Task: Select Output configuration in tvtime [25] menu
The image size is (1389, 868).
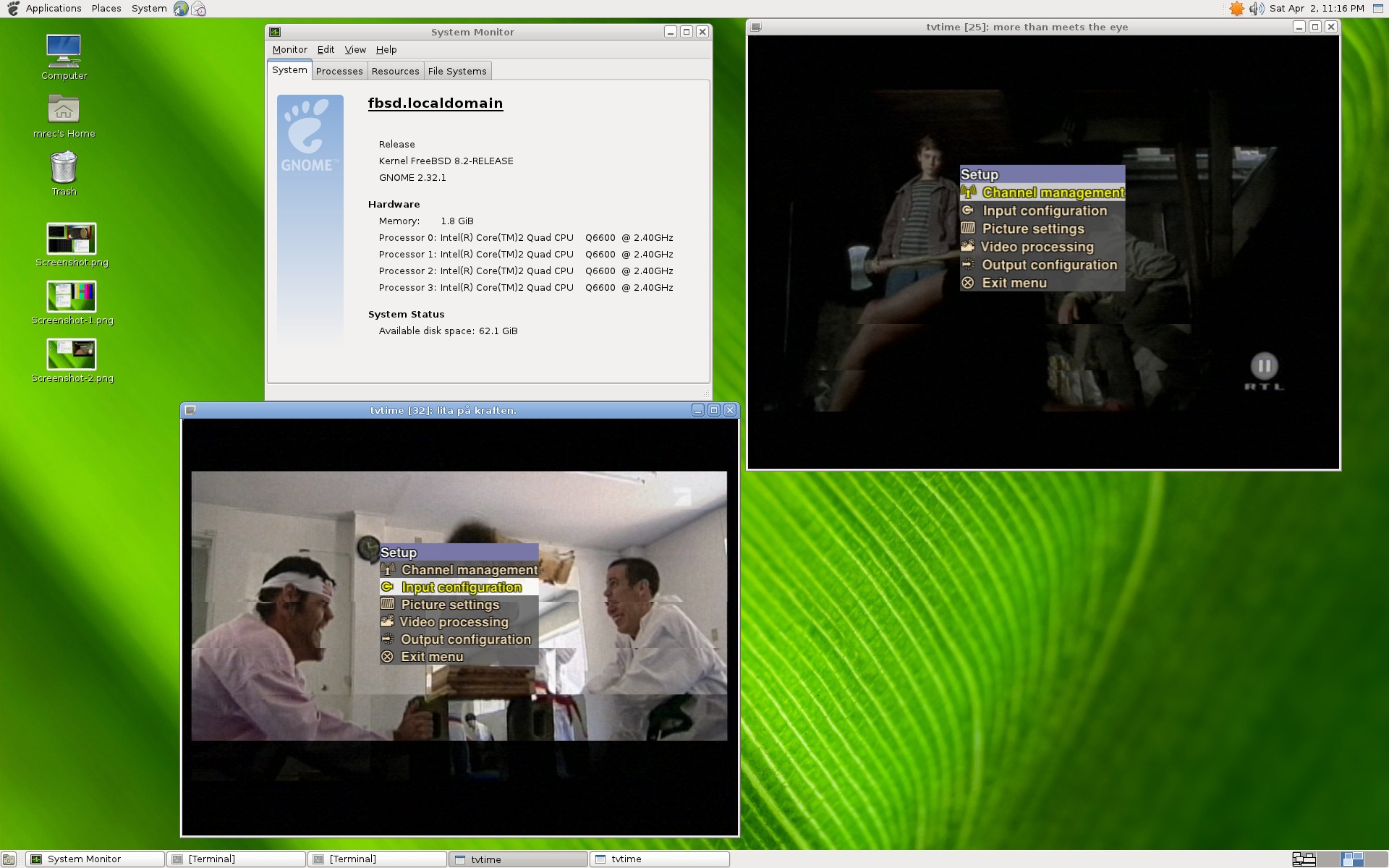Action: click(x=1042, y=265)
